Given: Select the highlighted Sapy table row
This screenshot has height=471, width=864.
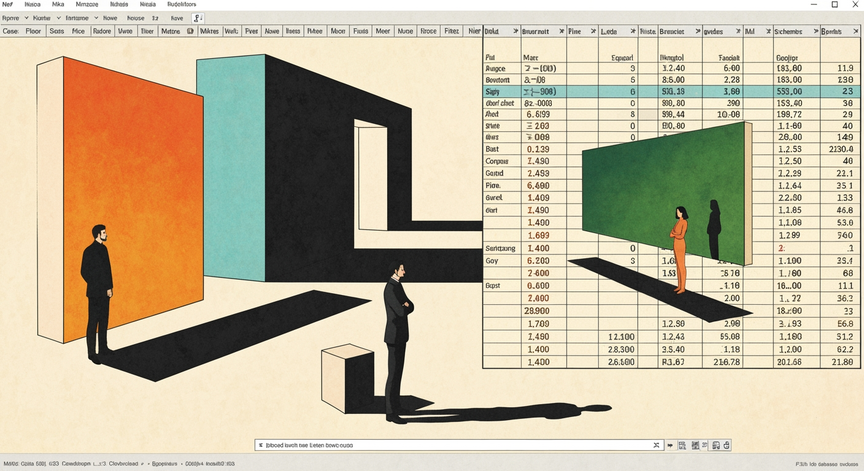Looking at the screenshot, I should click(673, 91).
